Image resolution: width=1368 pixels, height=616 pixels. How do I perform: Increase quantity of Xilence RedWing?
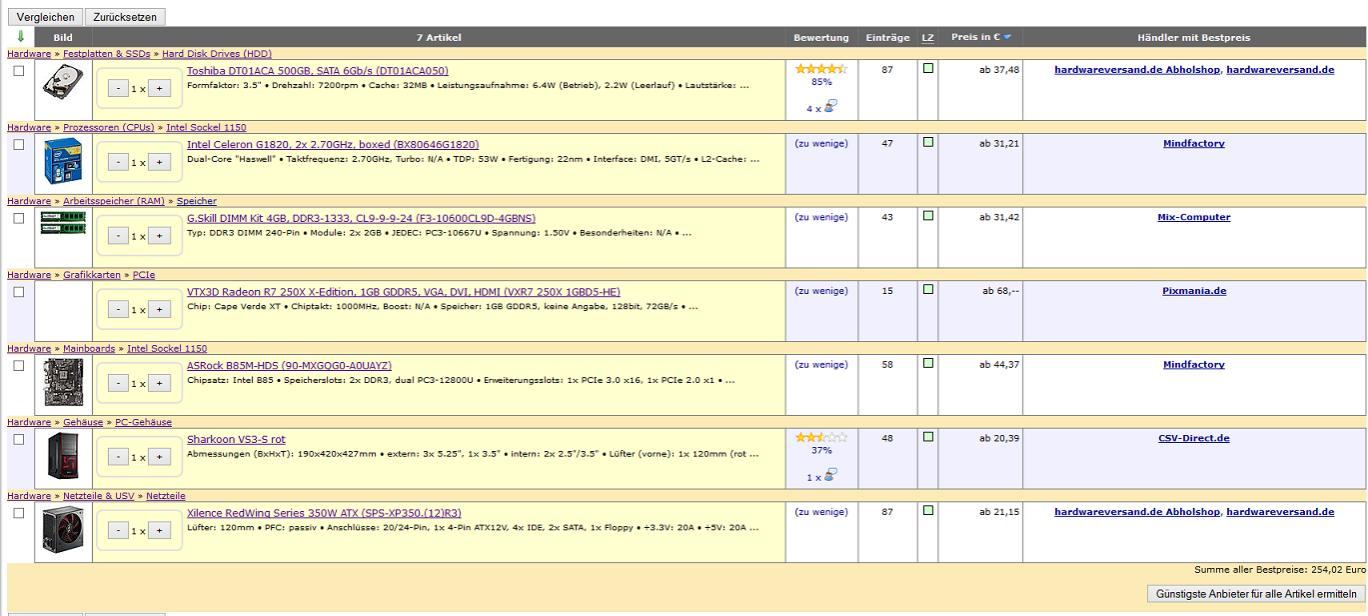click(159, 530)
